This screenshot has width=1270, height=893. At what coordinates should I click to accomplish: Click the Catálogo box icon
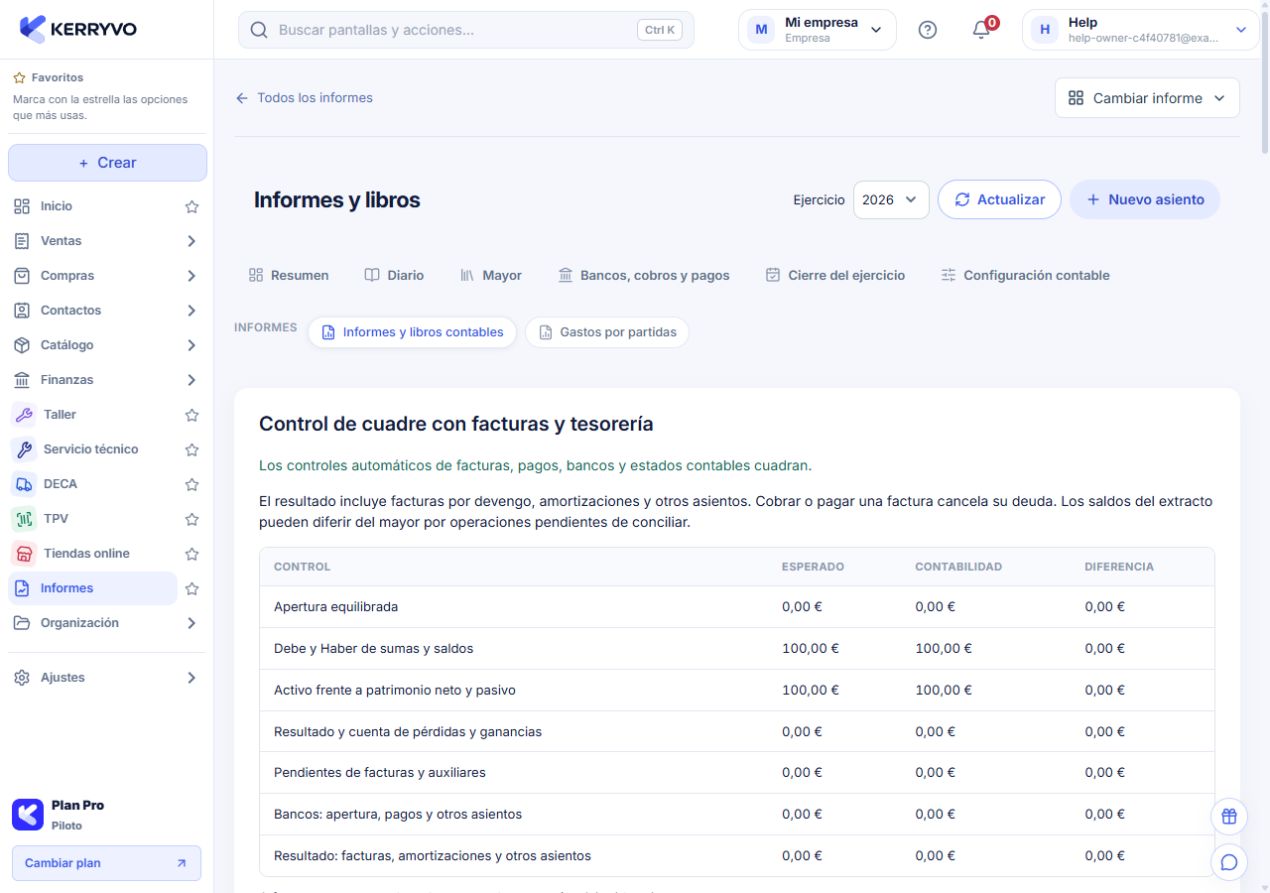(x=22, y=345)
